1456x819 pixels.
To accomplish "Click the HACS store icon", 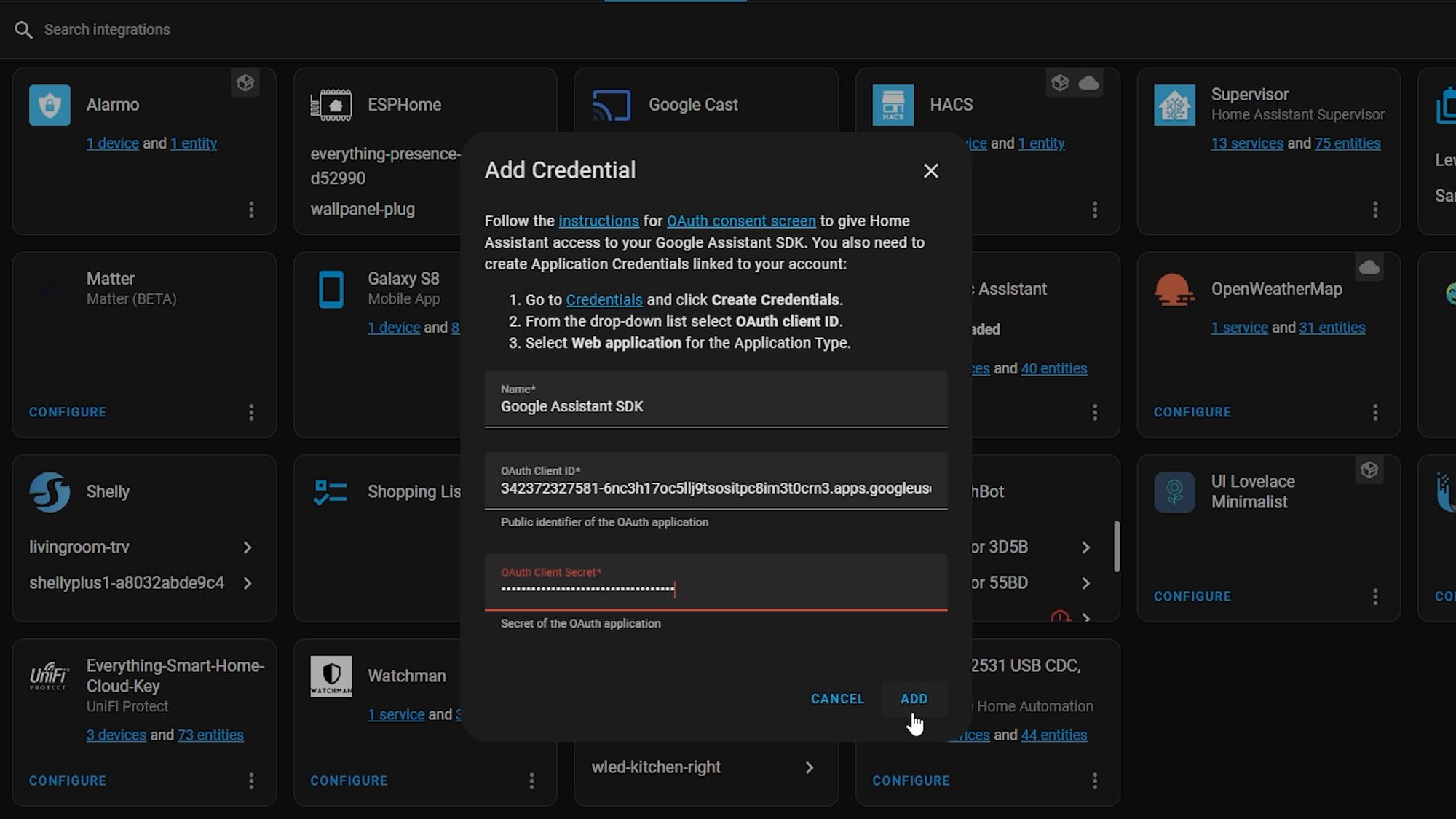I will click(x=893, y=105).
